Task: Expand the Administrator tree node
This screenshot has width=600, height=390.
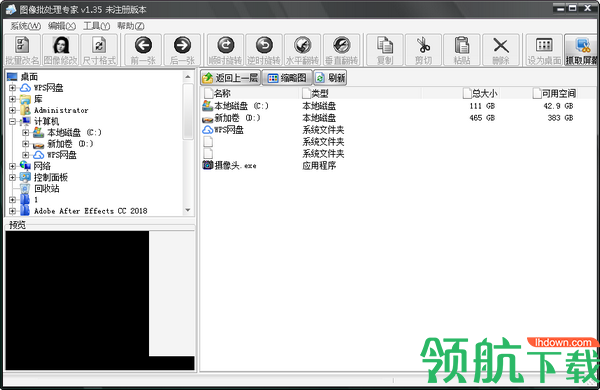Action: point(12,110)
